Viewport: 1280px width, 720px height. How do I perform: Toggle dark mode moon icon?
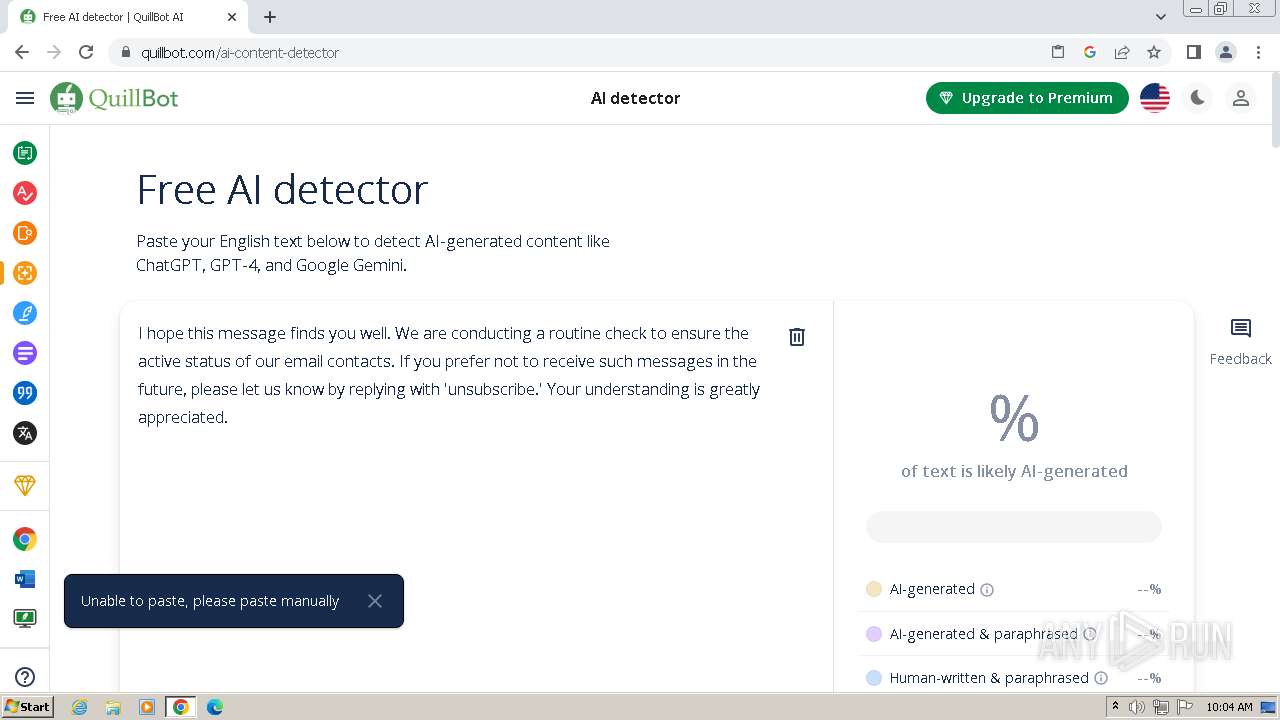coord(1198,98)
